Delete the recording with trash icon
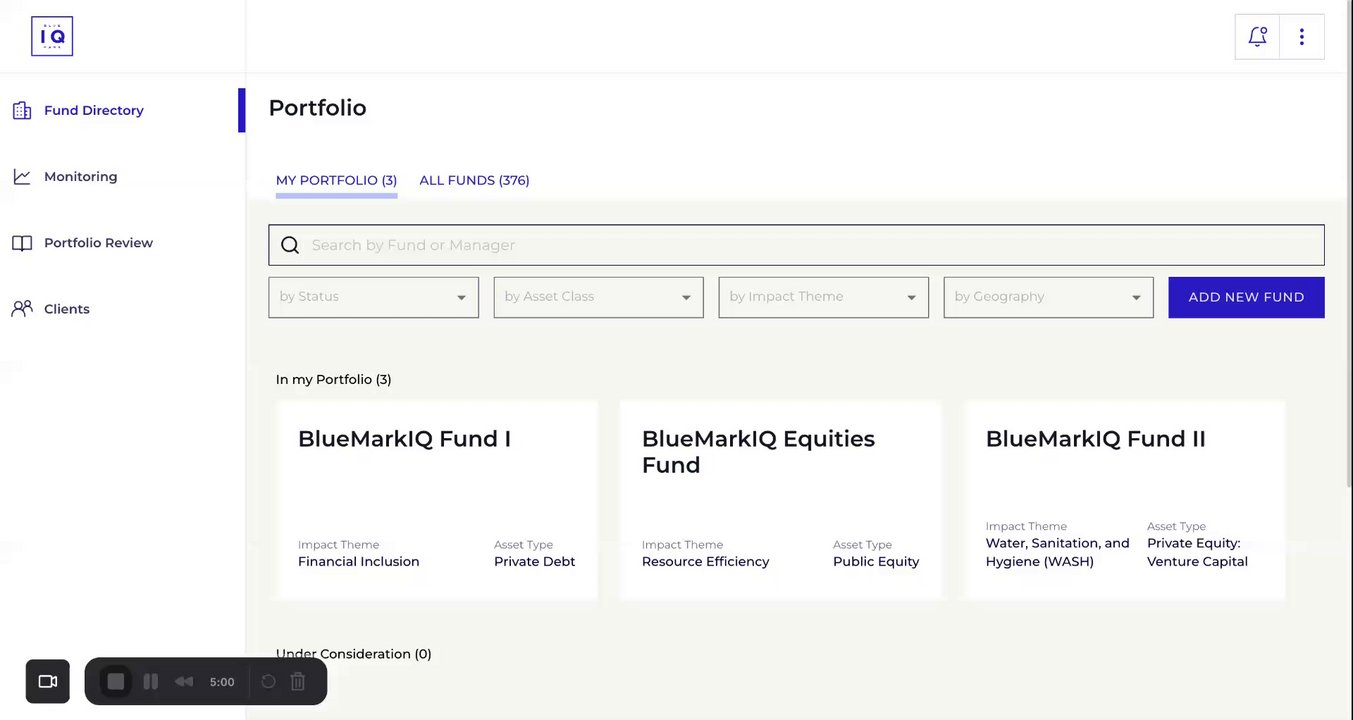The image size is (1353, 720). coord(298,681)
